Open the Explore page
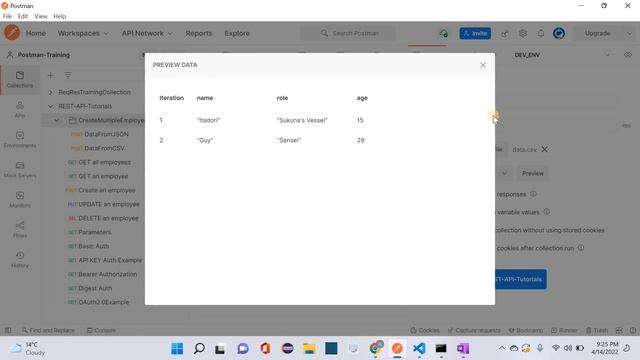The image size is (640, 360). pyautogui.click(x=237, y=33)
